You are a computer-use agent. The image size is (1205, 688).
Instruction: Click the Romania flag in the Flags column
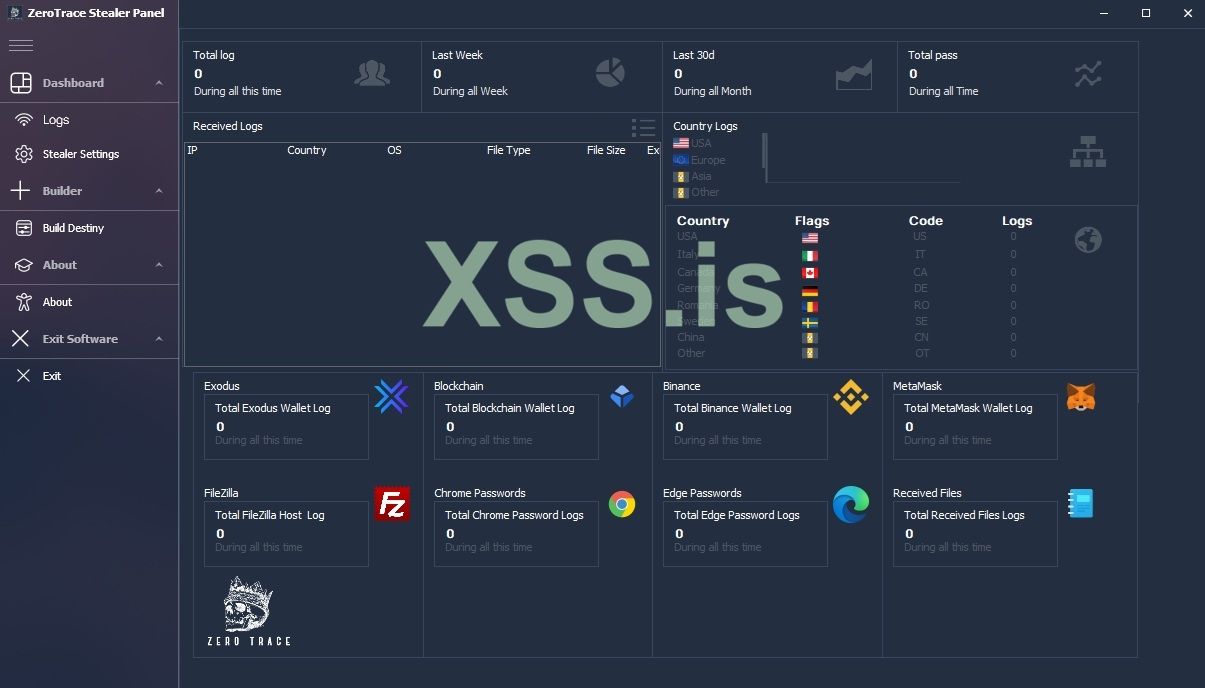click(810, 307)
